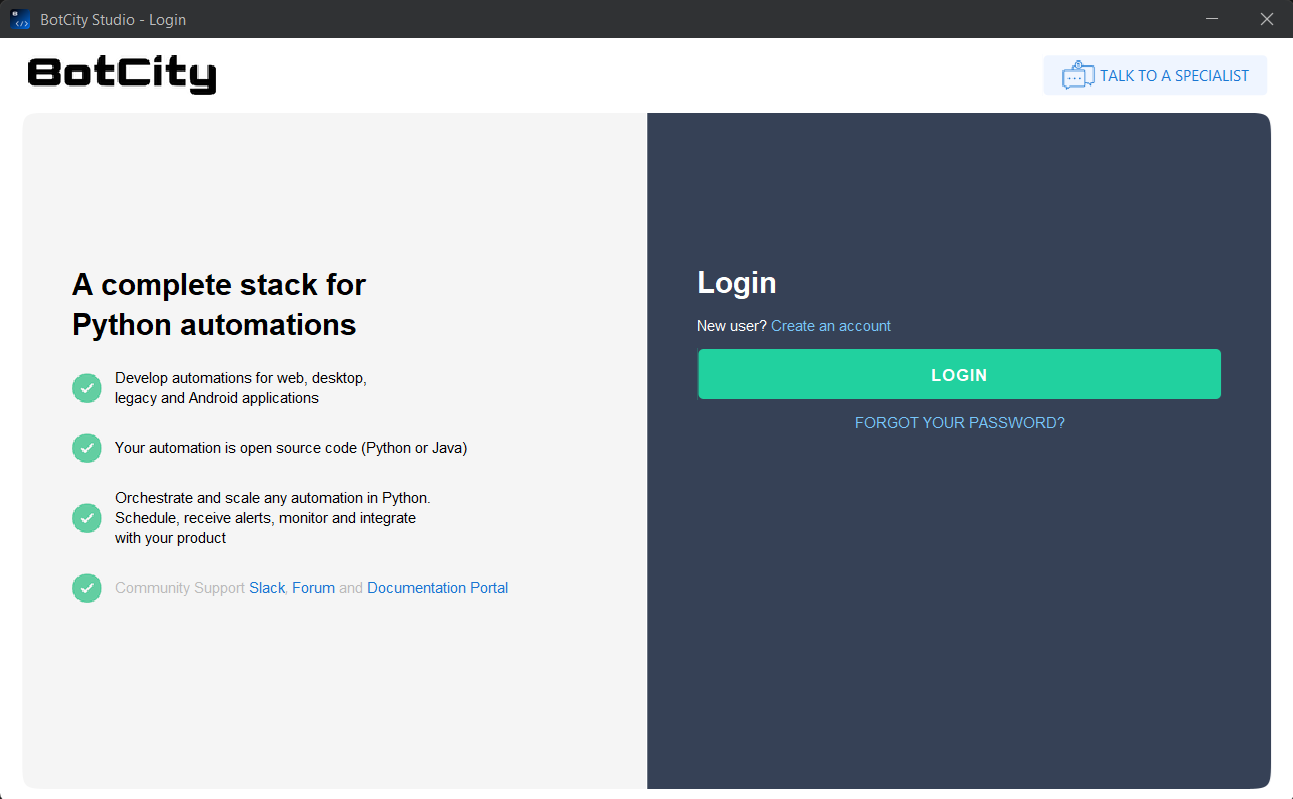The width and height of the screenshot is (1293, 799).
Task: Open the Slack community link
Action: 267,588
